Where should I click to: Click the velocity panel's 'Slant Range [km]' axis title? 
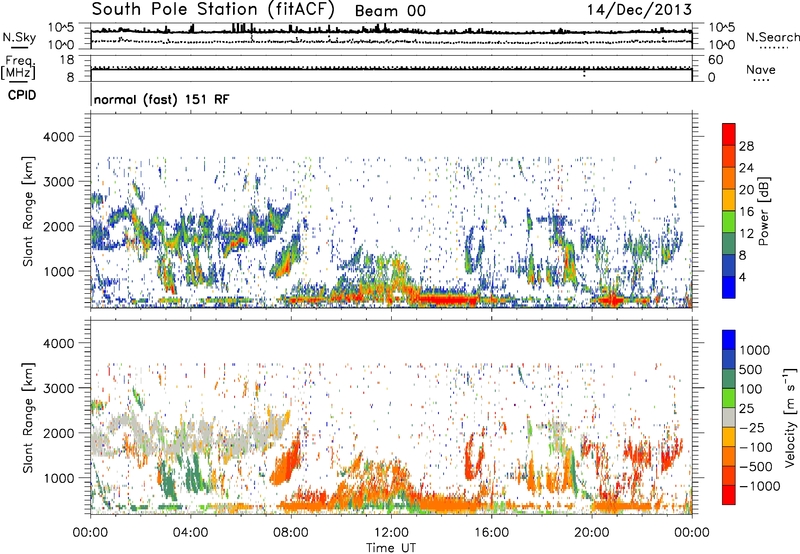(28, 417)
